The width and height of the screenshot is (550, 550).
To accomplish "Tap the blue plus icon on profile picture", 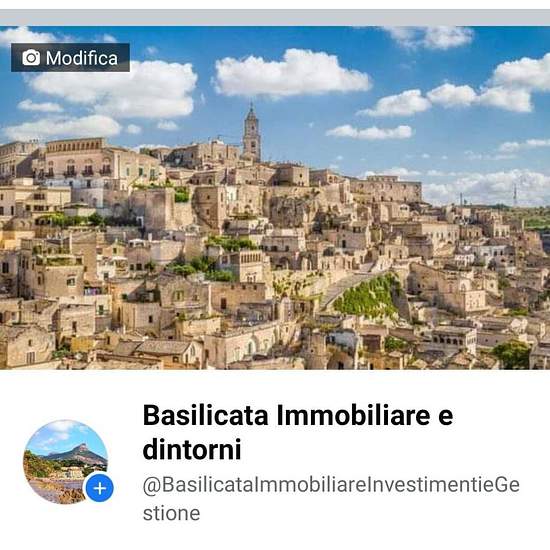I will (x=100, y=488).
